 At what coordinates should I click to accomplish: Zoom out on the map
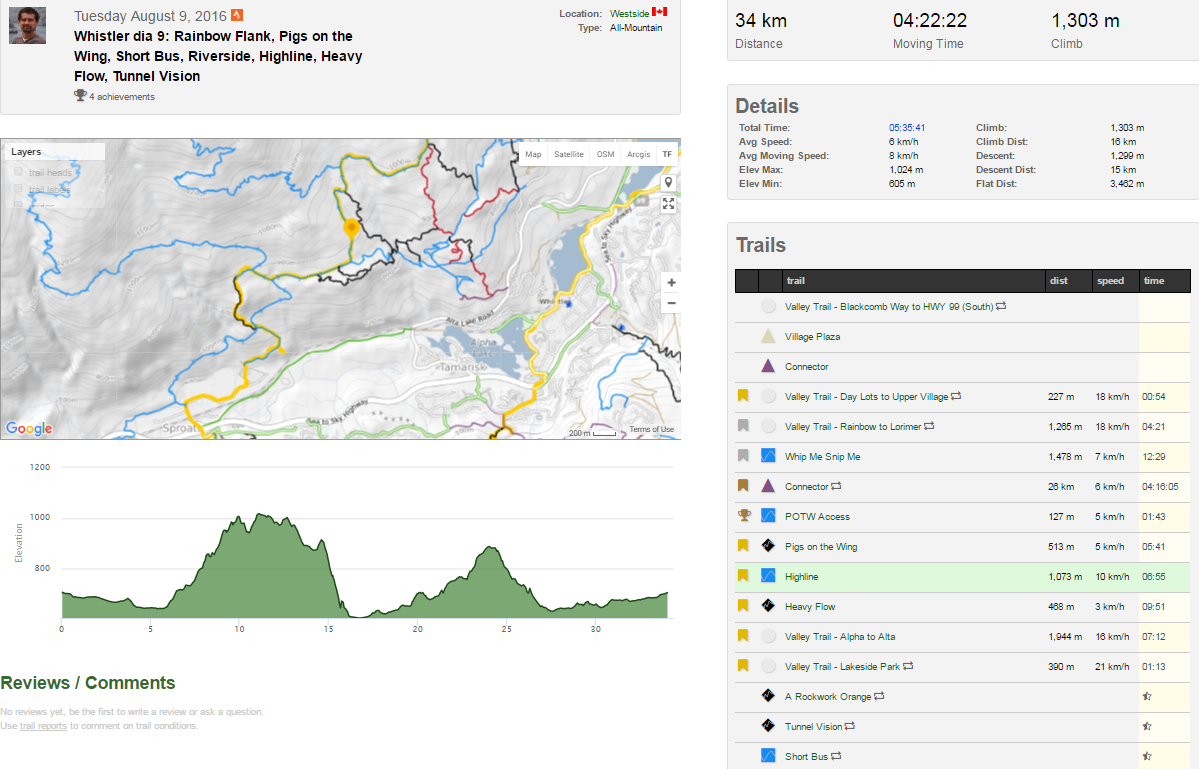[x=671, y=303]
